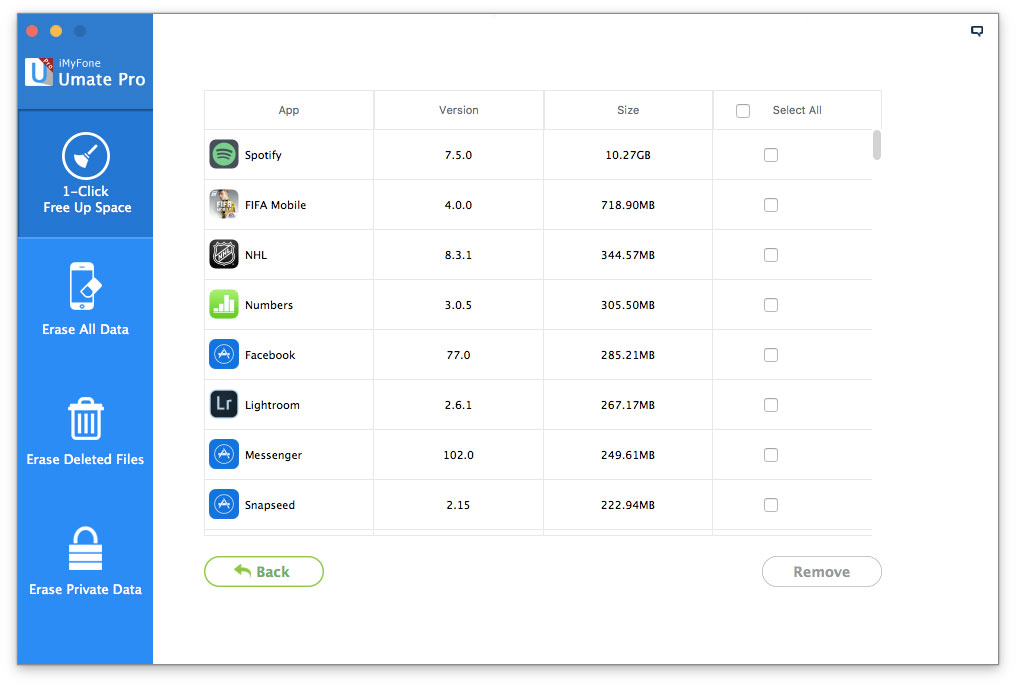Click the NHL app icon
Screen dimensions: 1016x686
223,255
